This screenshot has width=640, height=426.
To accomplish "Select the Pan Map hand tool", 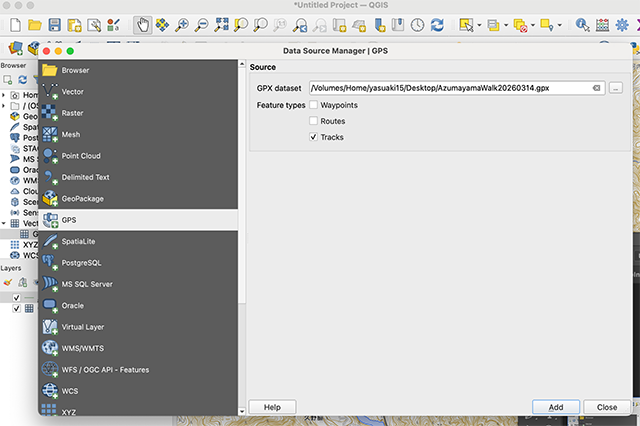I will tap(142, 25).
